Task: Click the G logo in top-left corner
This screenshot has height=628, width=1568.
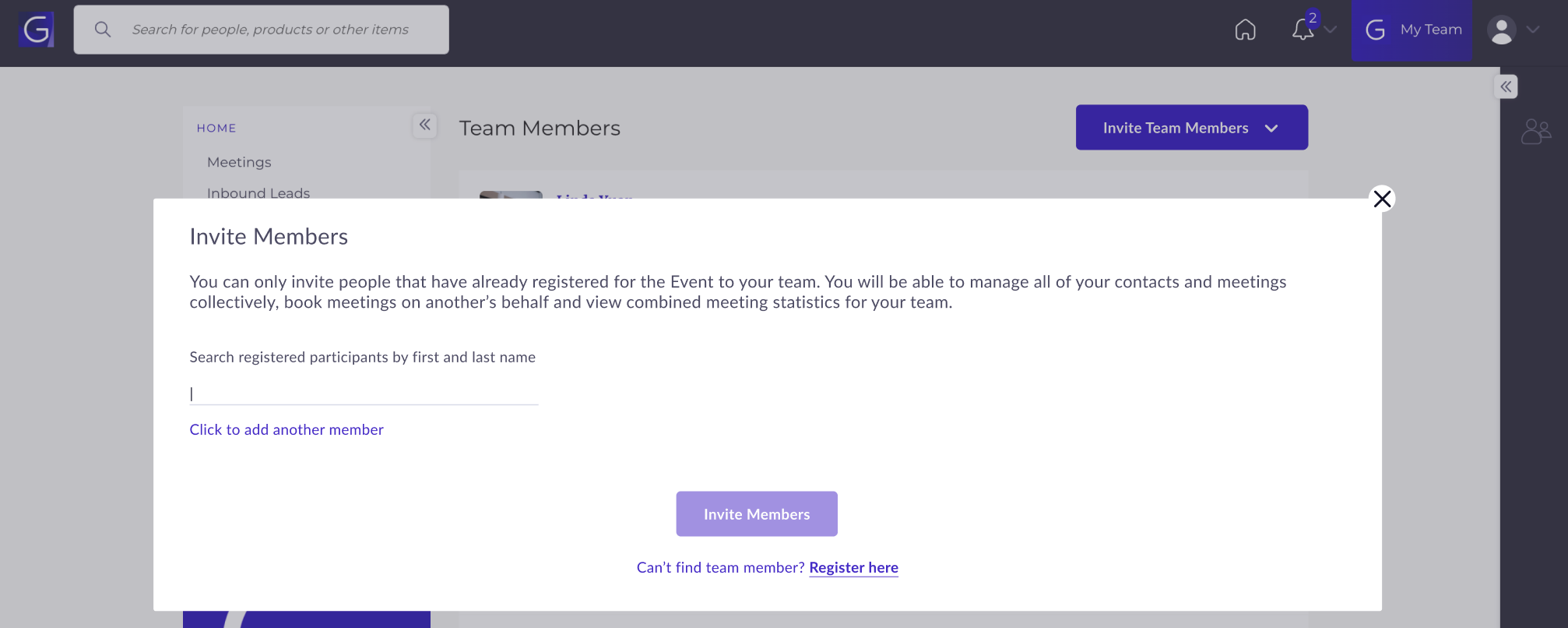Action: [37, 30]
